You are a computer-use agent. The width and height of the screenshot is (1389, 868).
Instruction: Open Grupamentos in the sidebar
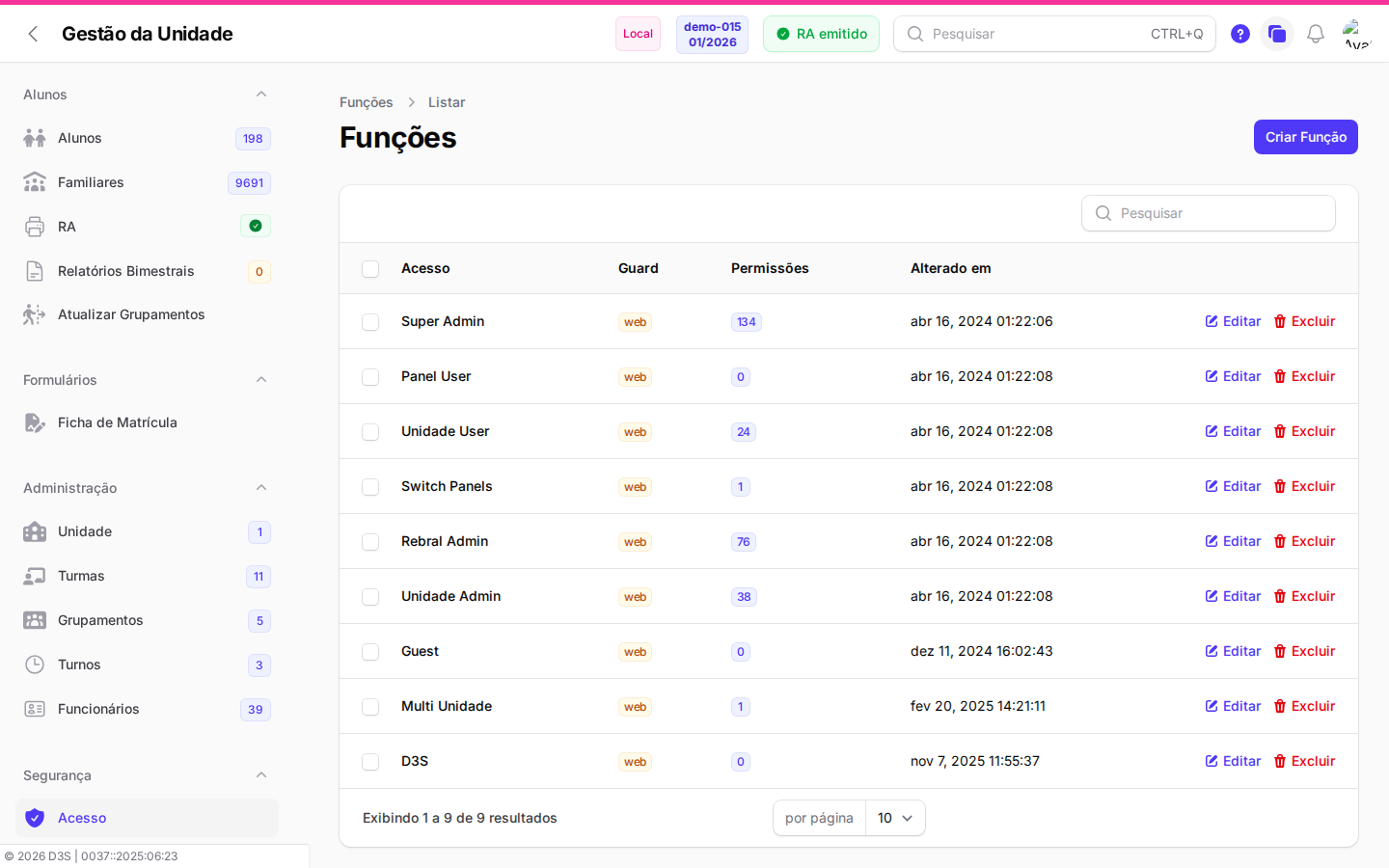coord(147,620)
